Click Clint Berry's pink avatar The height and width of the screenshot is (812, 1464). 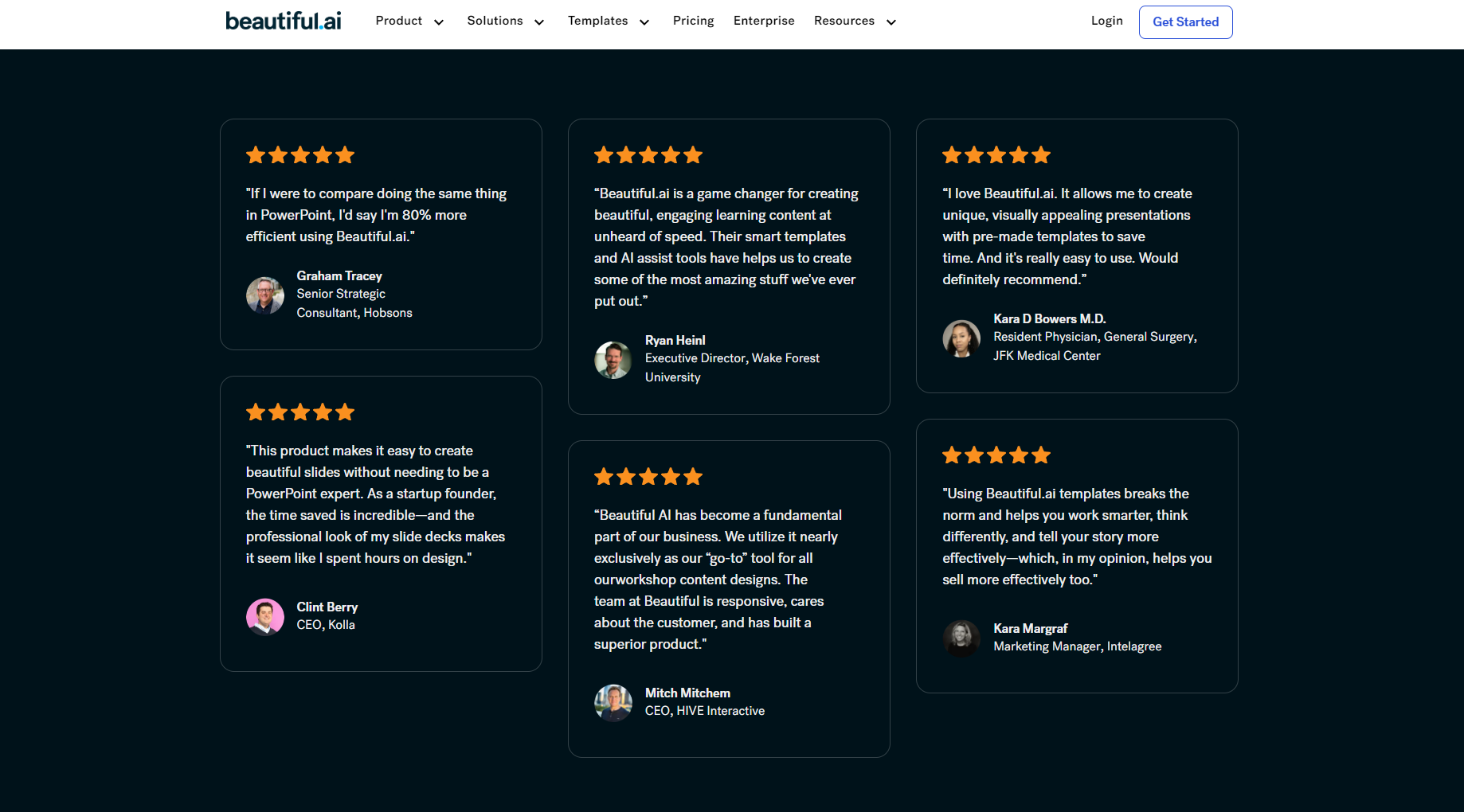click(x=265, y=617)
